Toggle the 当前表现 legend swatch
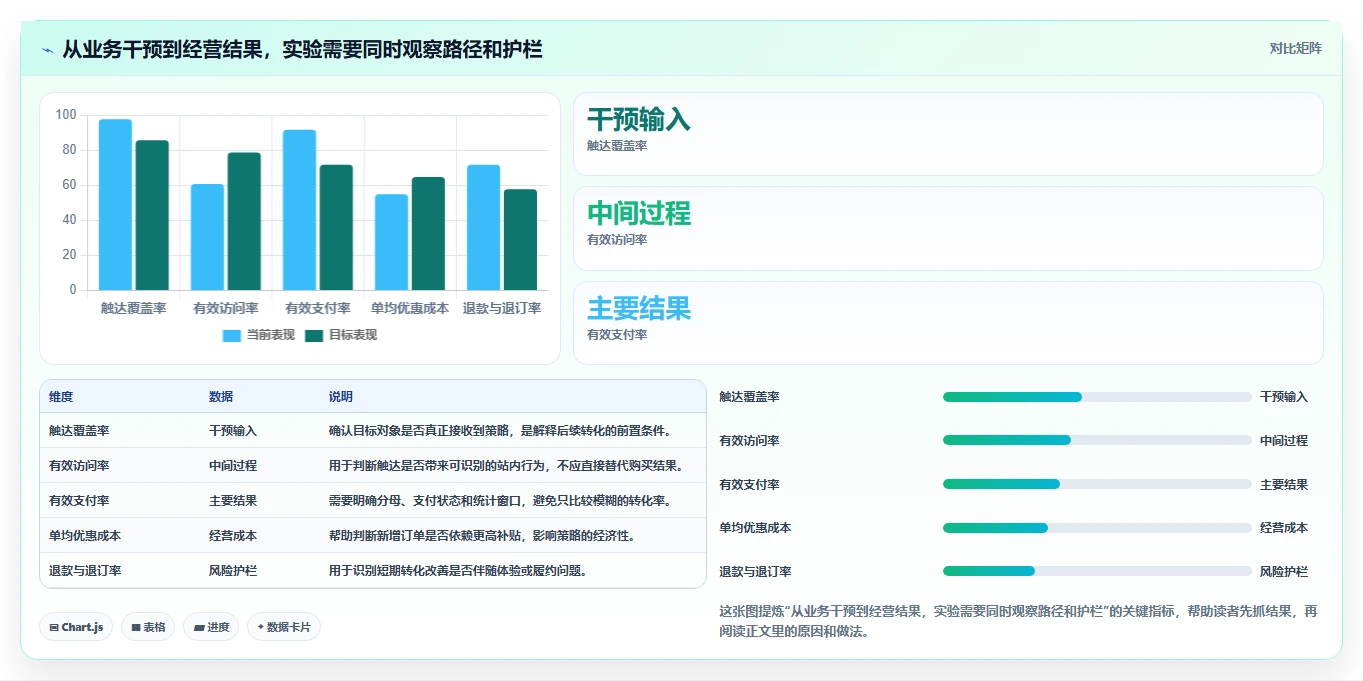 pyautogui.click(x=231, y=336)
